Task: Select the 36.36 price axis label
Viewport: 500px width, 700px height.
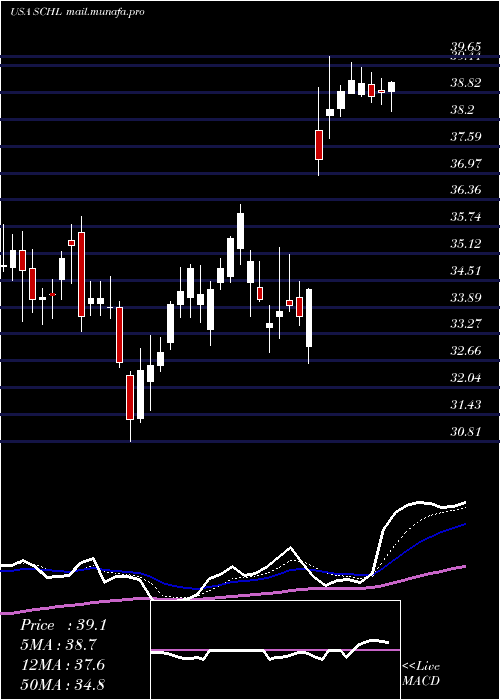Action: 466,190
